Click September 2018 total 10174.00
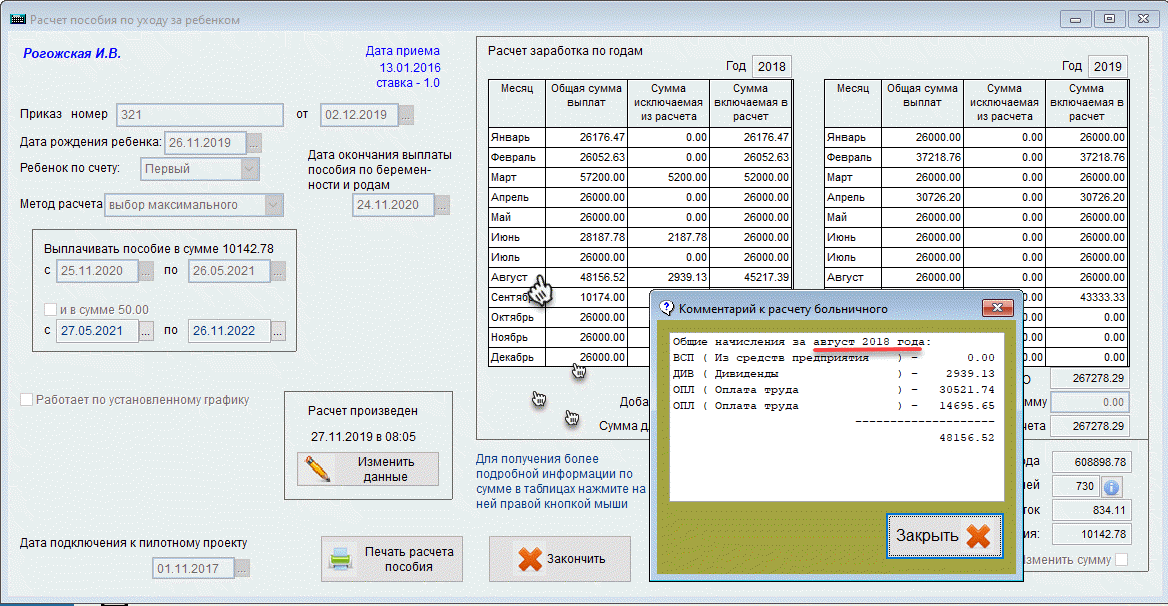The height and width of the screenshot is (606, 1168). point(586,297)
